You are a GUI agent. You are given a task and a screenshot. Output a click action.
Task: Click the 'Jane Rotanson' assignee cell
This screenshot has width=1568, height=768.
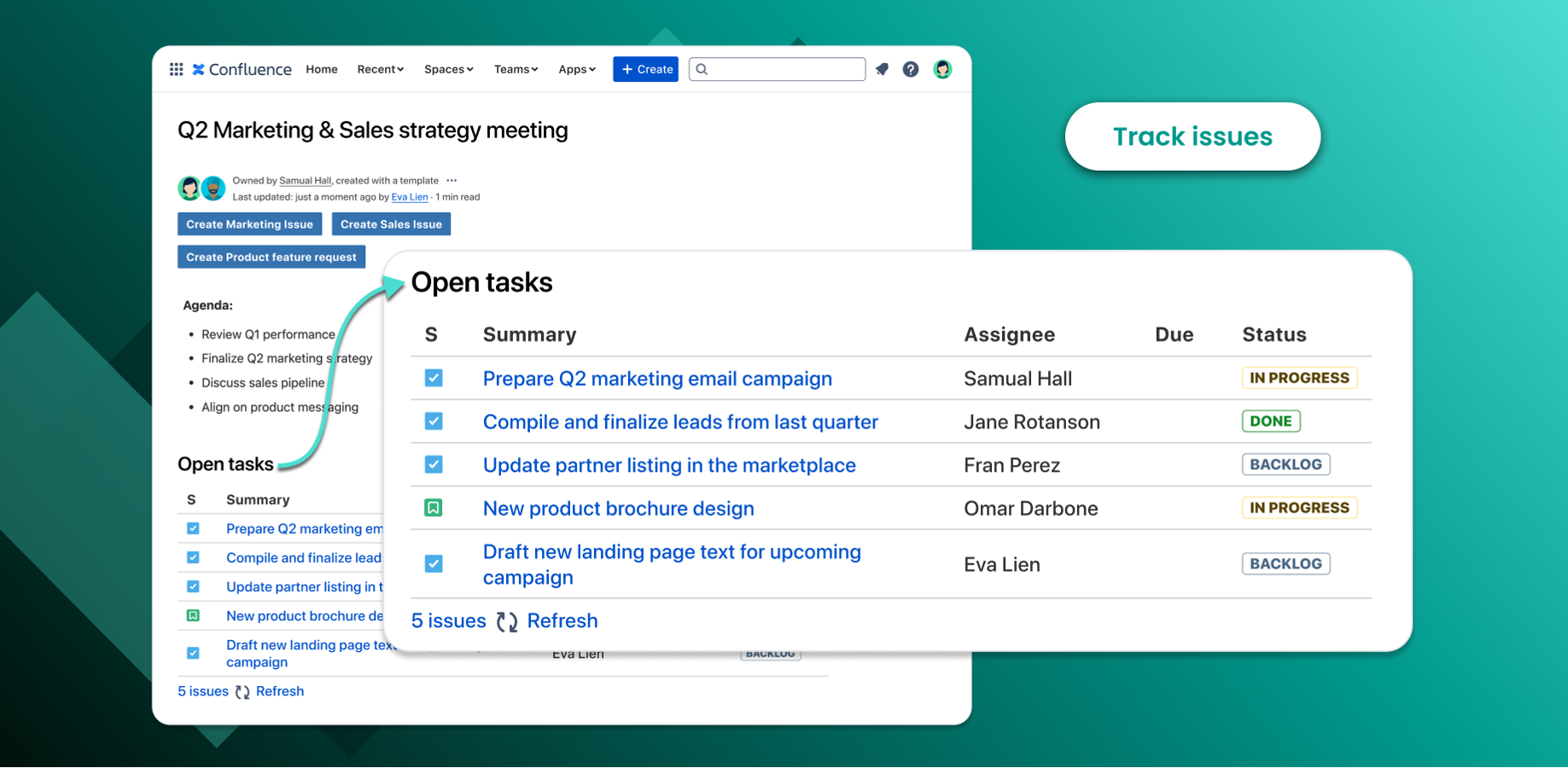(1032, 422)
